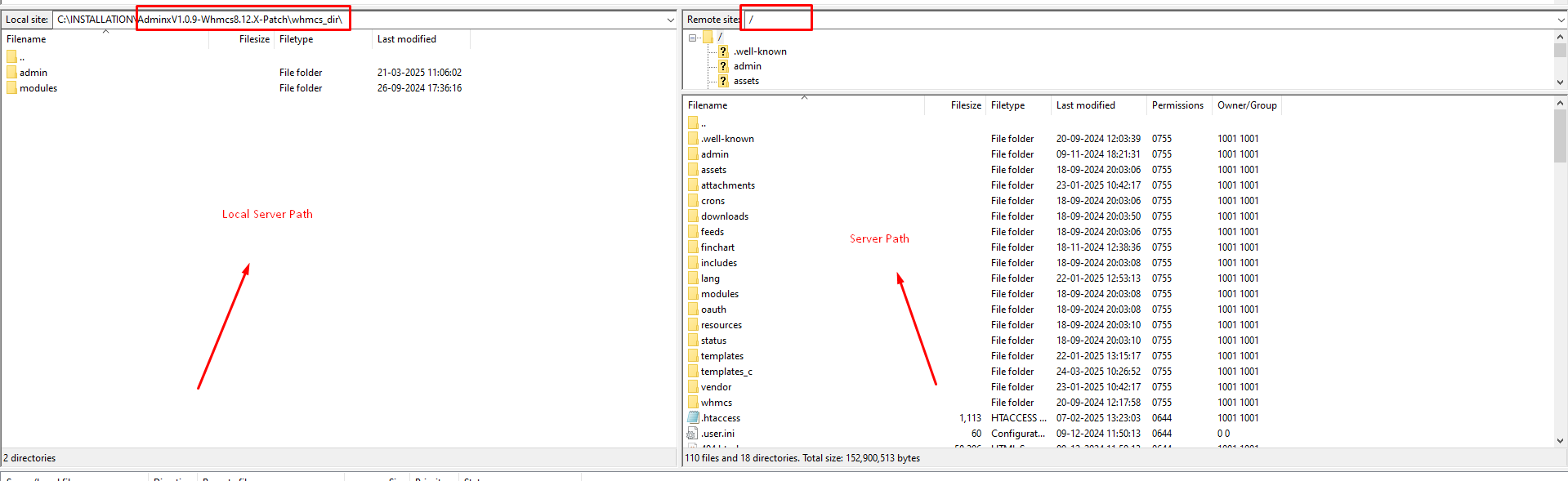Select the local admin folder icon

pos(11,73)
